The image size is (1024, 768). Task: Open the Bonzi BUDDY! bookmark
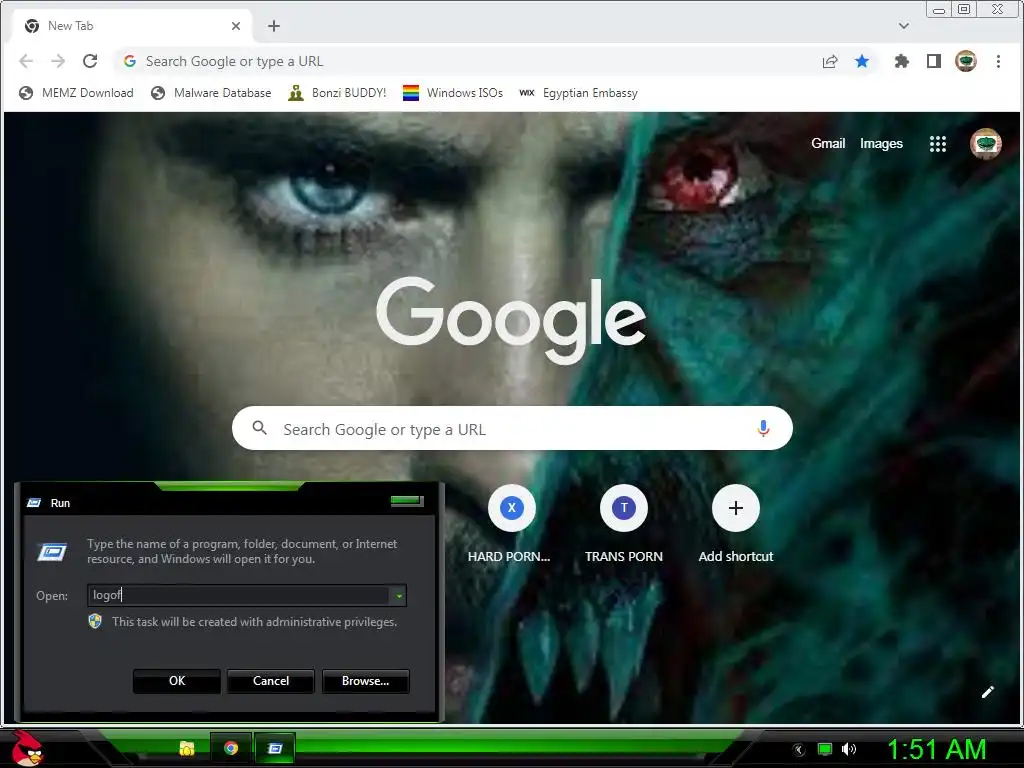pos(338,93)
